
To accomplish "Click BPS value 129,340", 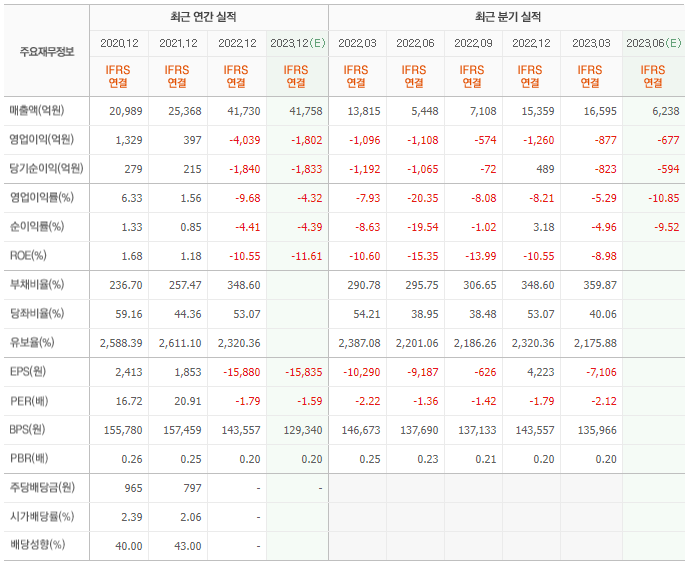I will [303, 430].
